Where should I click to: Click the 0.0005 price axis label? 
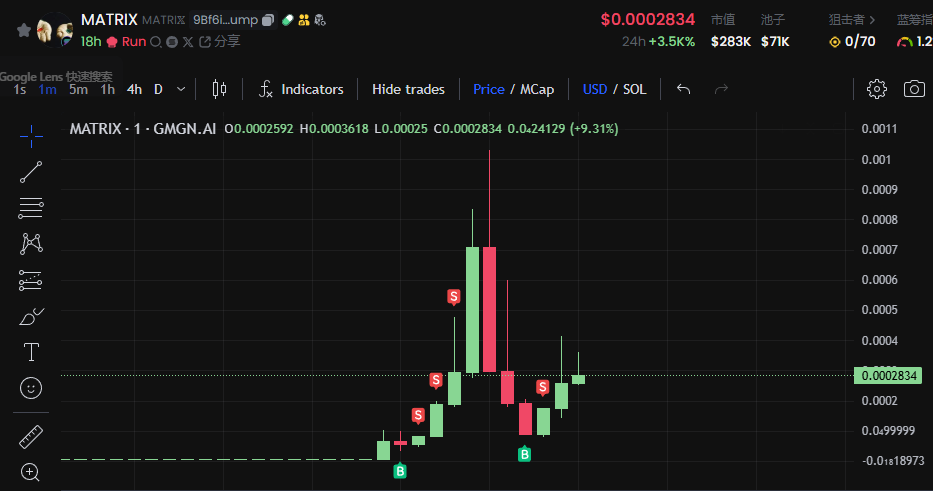coord(879,309)
